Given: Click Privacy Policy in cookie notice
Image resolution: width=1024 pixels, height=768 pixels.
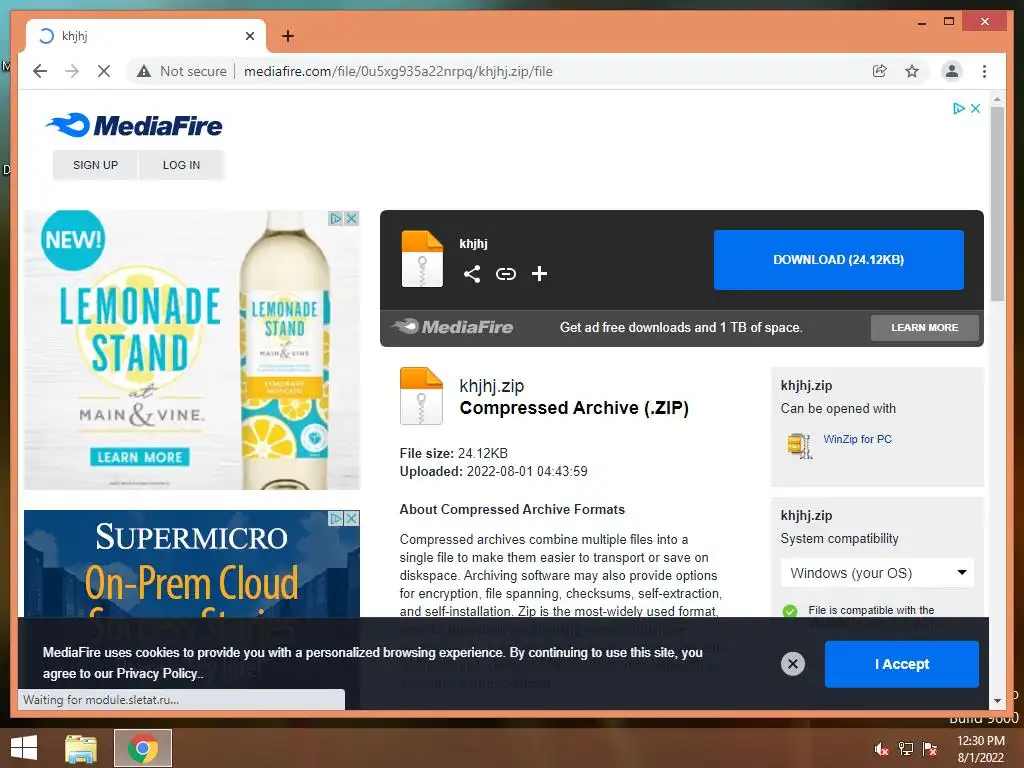Looking at the screenshot, I should [x=157, y=673].
